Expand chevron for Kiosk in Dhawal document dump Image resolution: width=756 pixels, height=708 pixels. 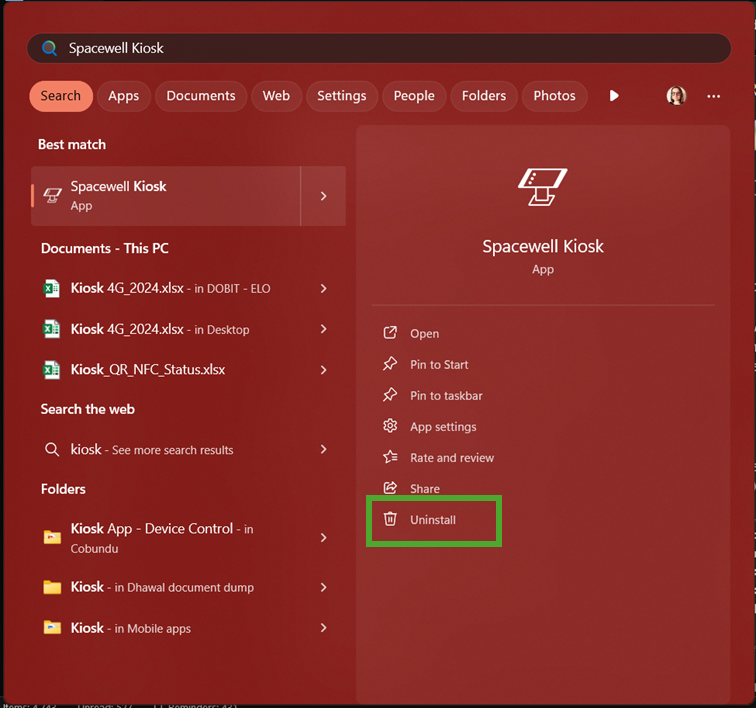(324, 587)
